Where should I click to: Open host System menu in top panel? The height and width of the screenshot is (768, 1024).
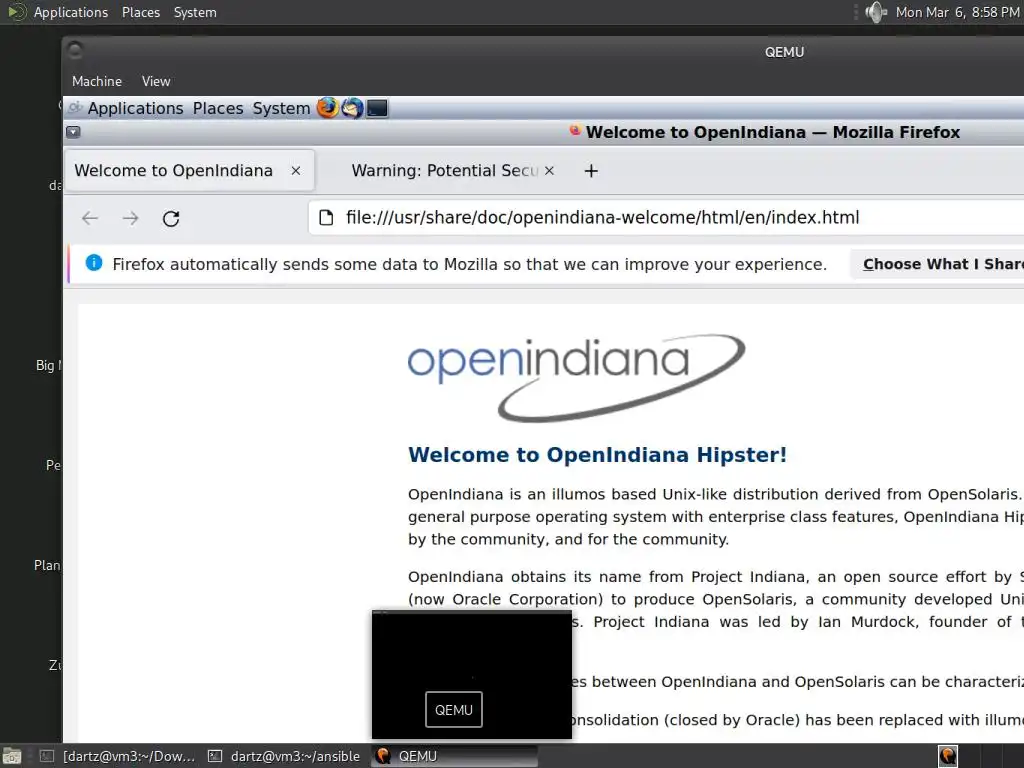pos(195,12)
